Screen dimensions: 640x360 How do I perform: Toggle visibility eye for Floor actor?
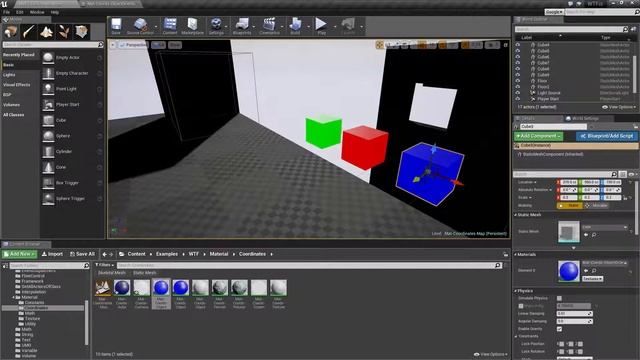coord(518,81)
